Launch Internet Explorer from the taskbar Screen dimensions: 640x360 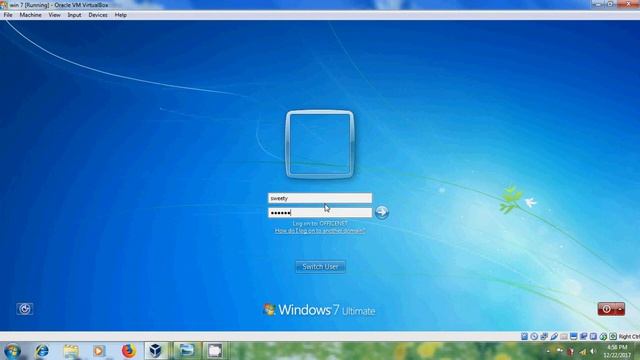tap(42, 351)
